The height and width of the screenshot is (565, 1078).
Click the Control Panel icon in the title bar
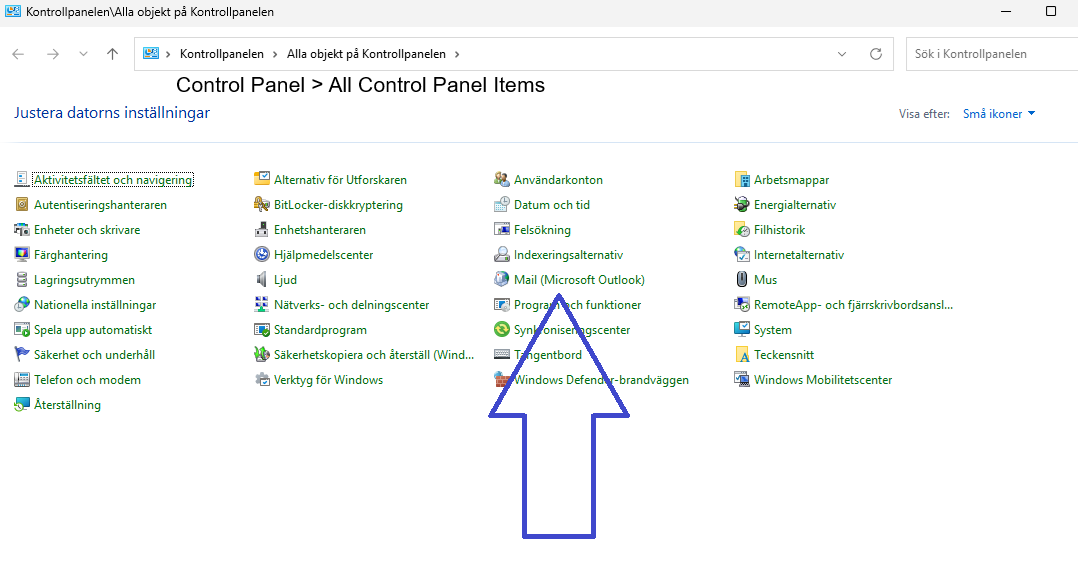click(x=12, y=11)
